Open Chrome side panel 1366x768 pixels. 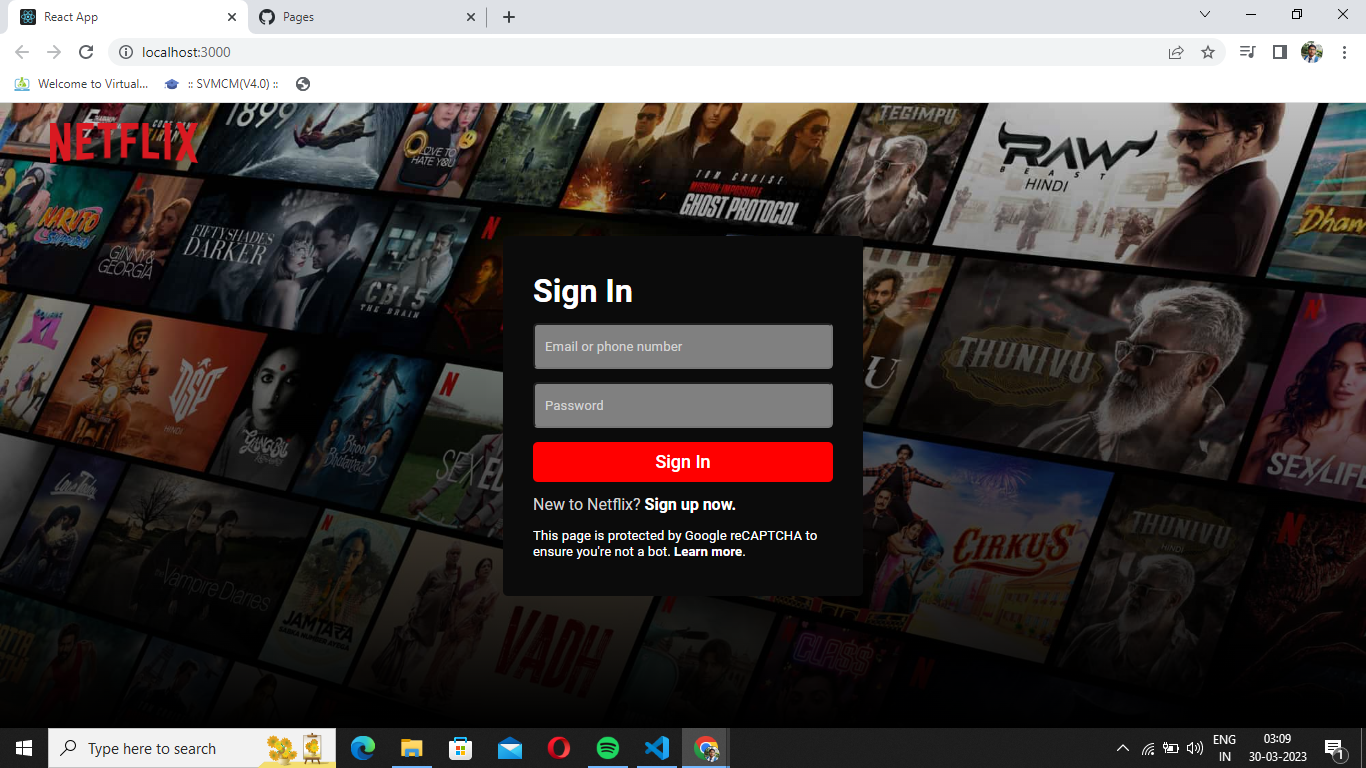[x=1279, y=52]
